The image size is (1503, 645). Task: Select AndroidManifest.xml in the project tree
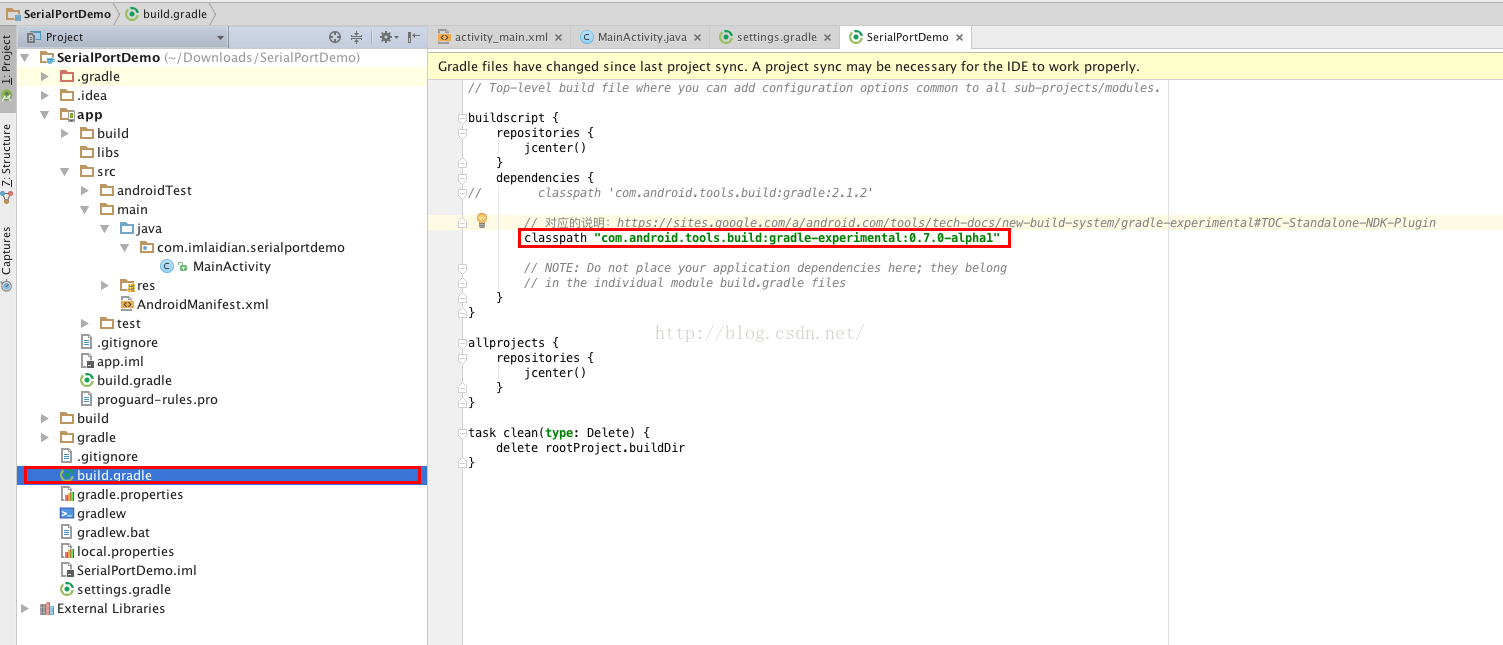(202, 304)
